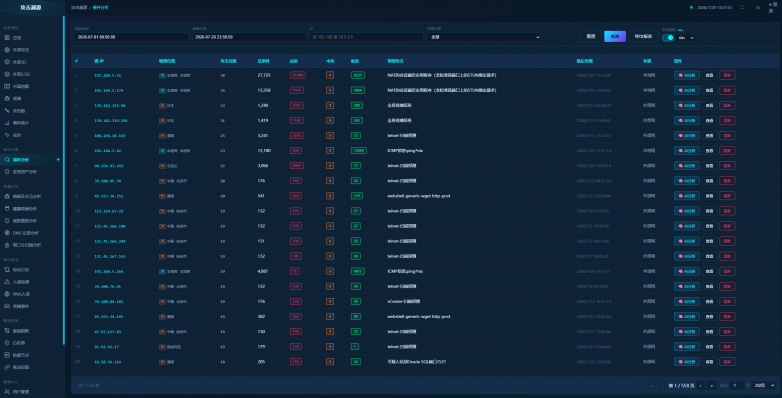
Task: Click the start time field 2026-07-01 00:00:00
Action: pos(132,37)
